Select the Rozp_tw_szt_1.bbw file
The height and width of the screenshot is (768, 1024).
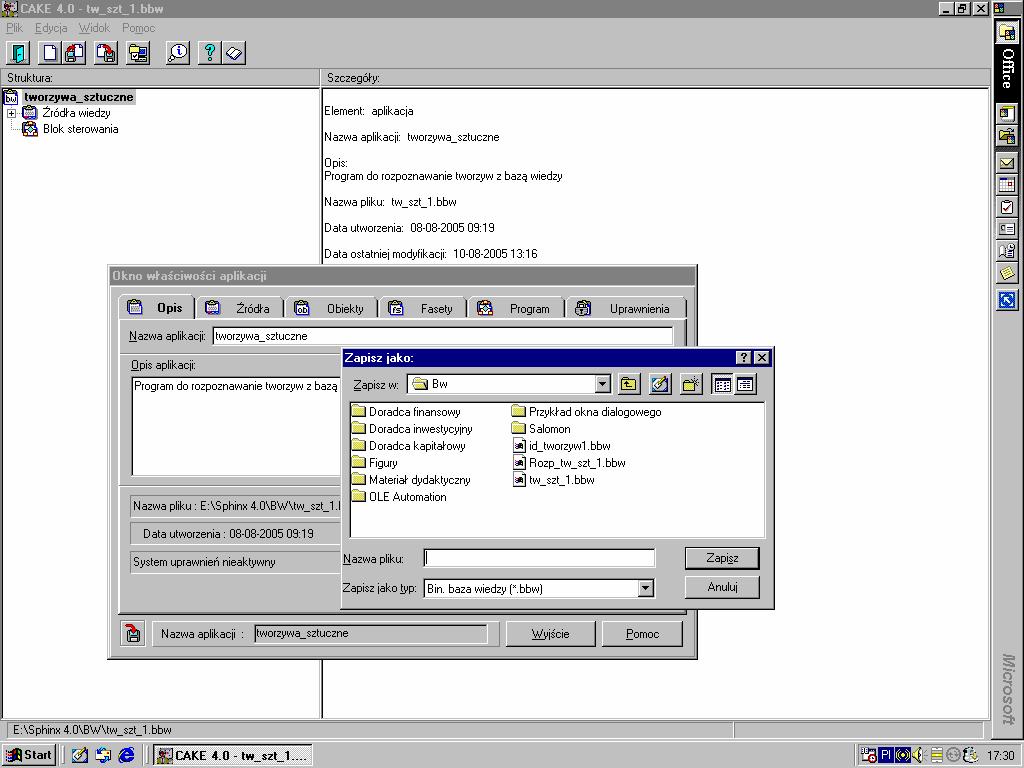[569, 463]
